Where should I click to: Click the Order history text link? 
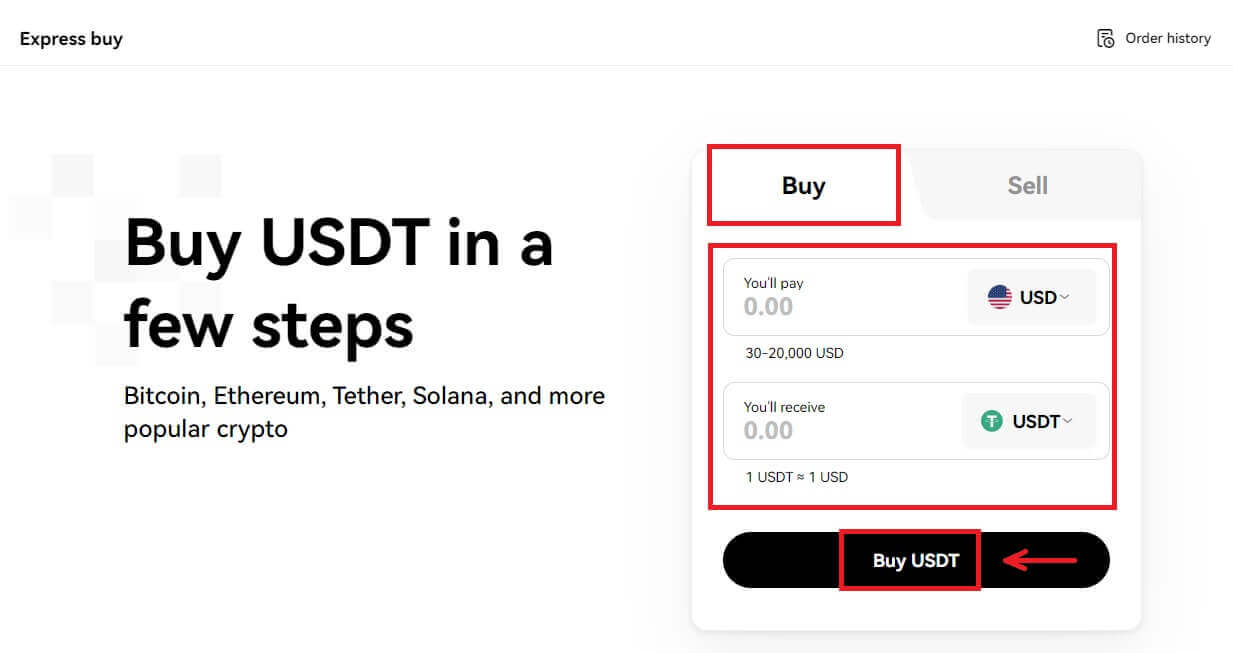[x=1166, y=38]
